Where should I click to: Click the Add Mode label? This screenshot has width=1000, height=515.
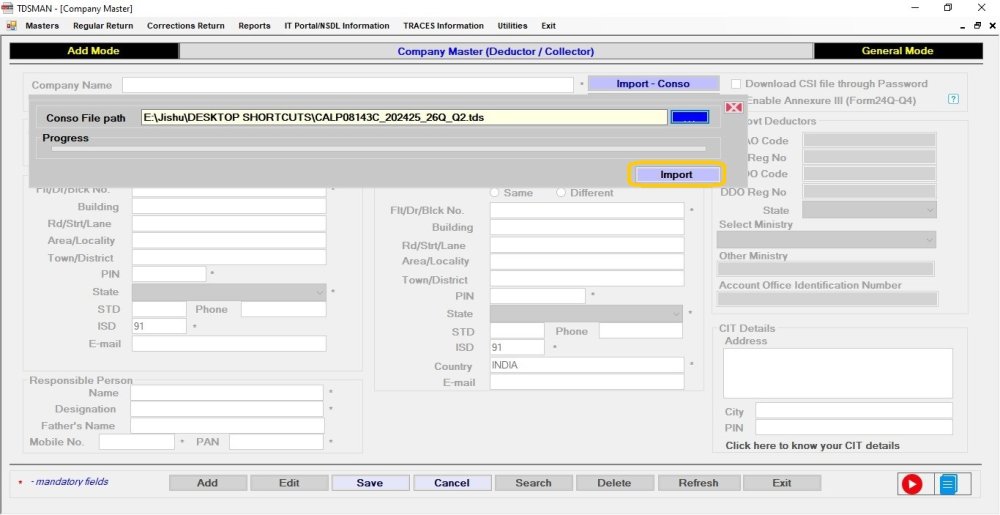94,51
